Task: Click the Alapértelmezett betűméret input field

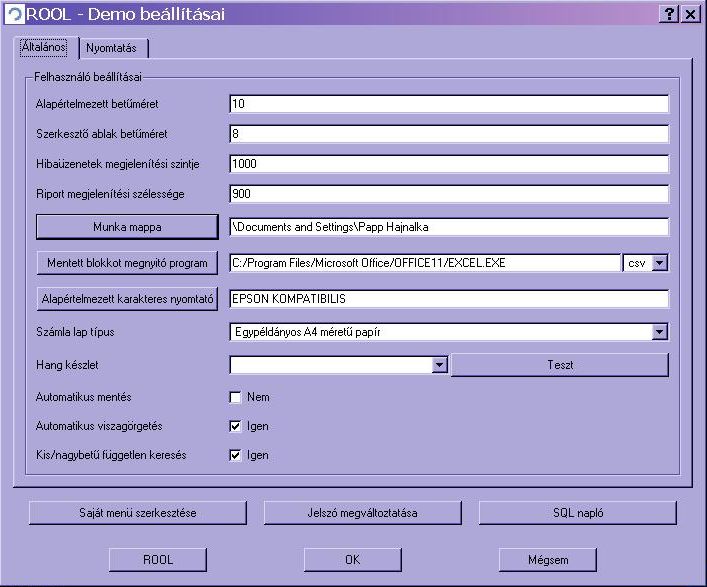Action: coord(448,104)
